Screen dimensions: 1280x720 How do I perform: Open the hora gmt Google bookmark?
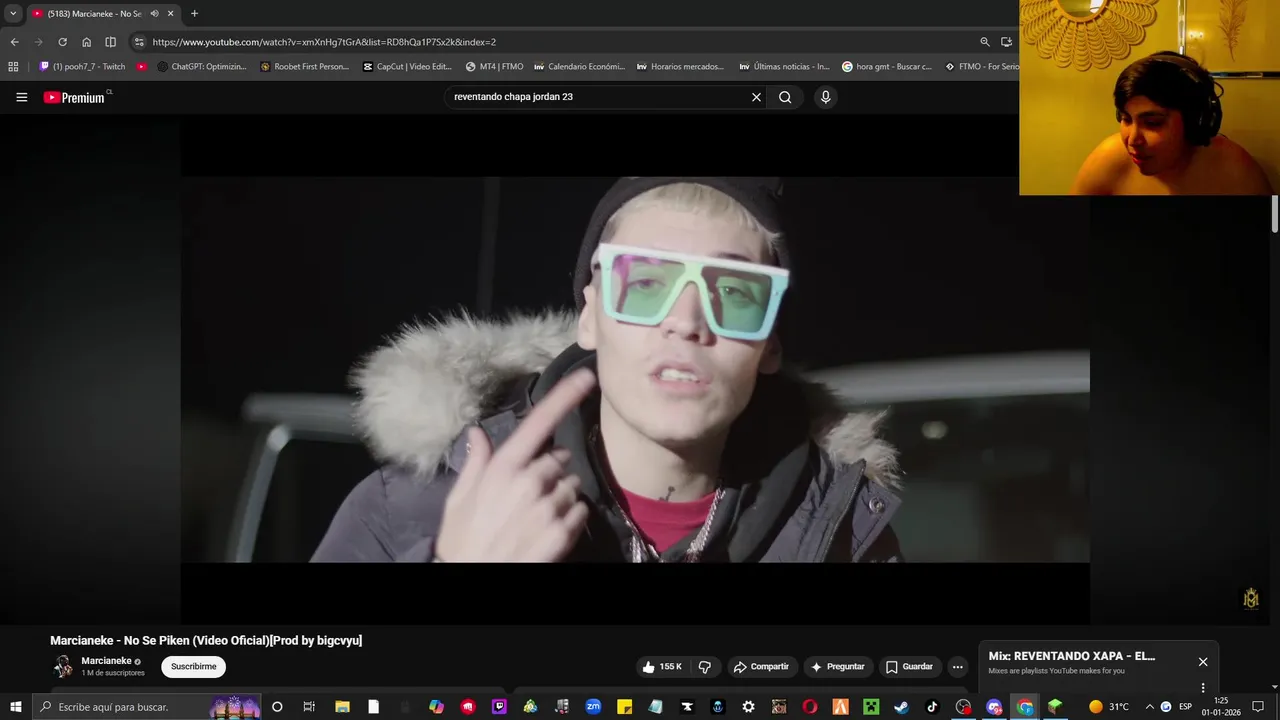(x=887, y=67)
